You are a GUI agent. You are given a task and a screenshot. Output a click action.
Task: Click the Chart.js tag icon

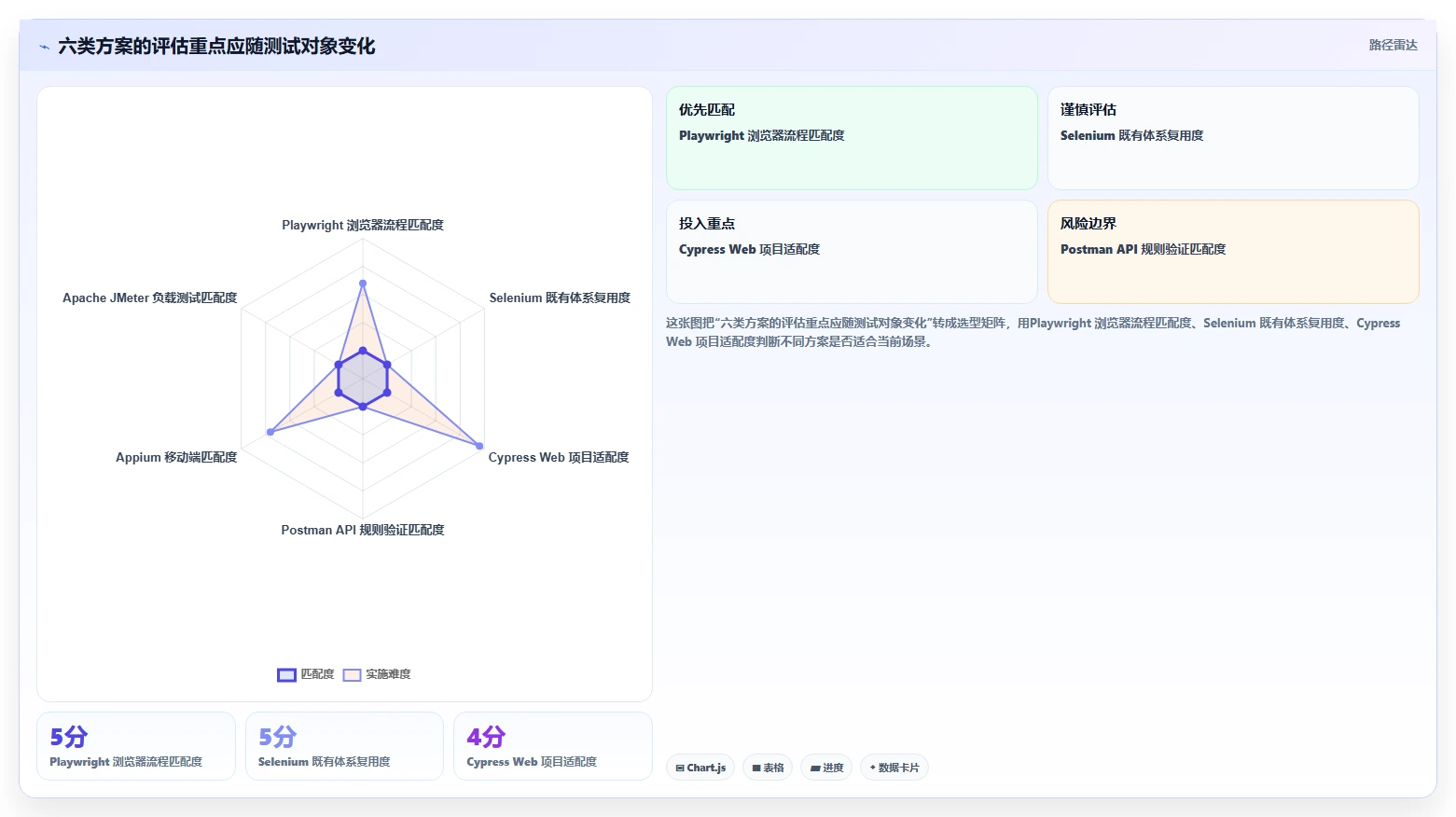680,769
